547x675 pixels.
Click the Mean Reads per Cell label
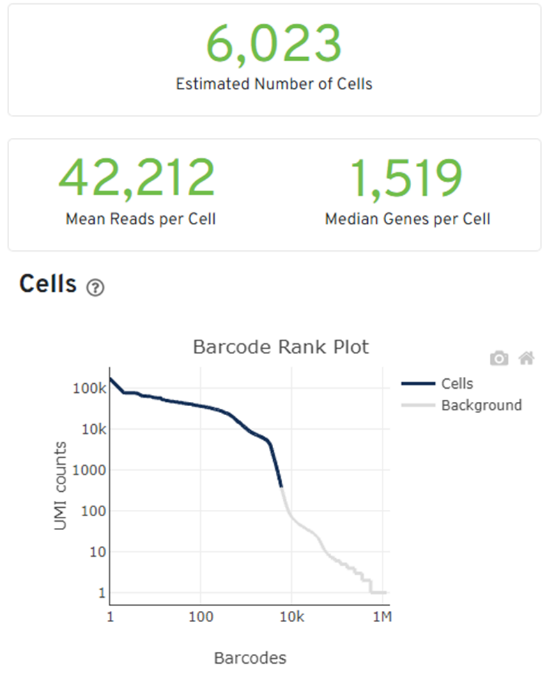141,219
